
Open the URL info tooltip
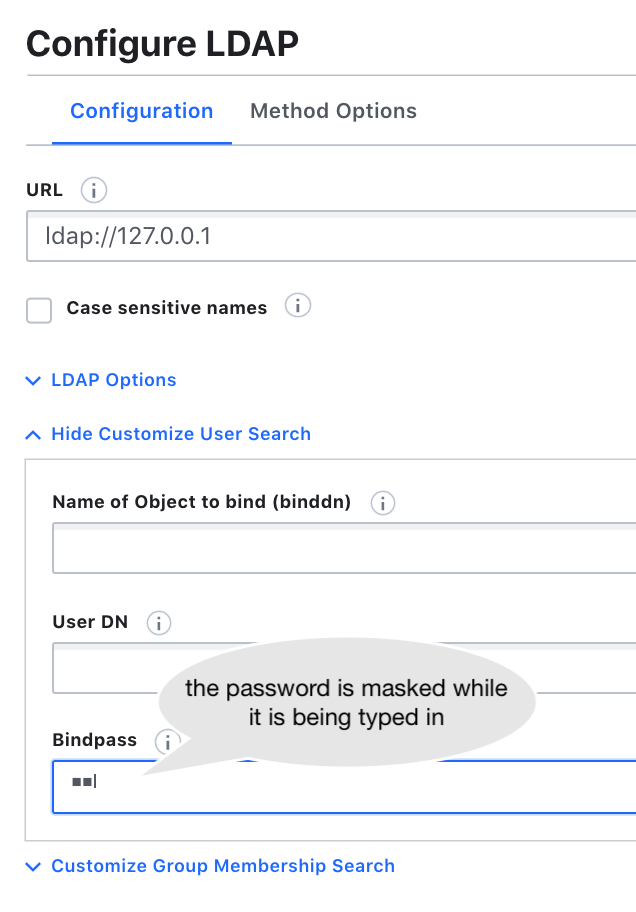coord(93,190)
